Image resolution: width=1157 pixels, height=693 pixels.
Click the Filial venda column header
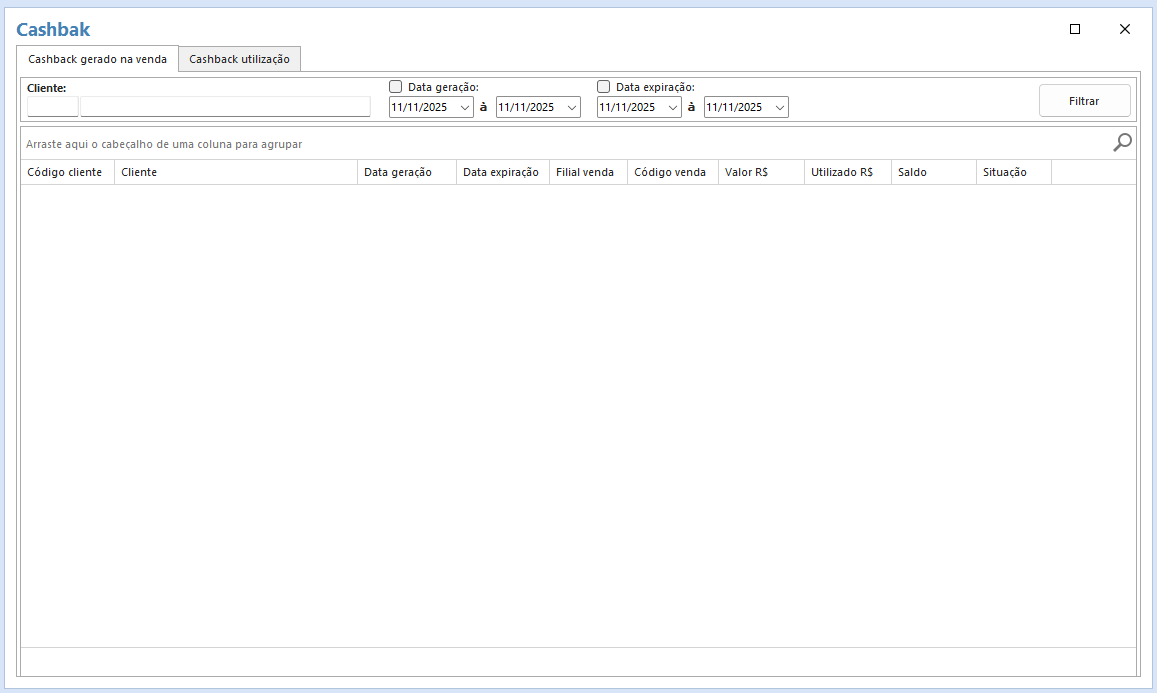click(x=587, y=172)
